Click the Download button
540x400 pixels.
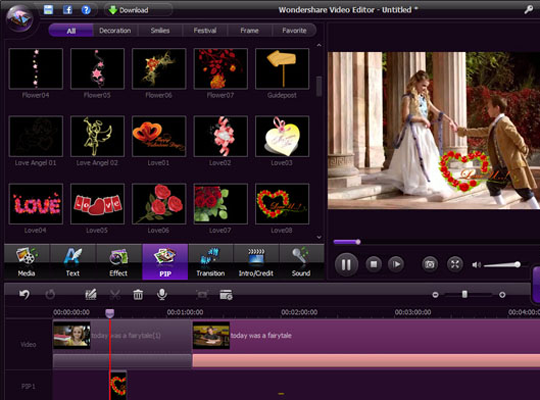138,10
